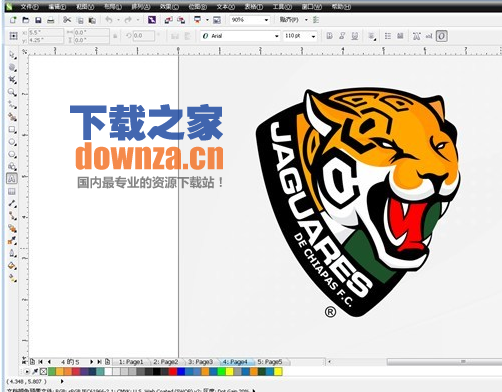Open the 文本 (Text) menu
The height and width of the screenshot is (392, 502).
coord(226,6)
